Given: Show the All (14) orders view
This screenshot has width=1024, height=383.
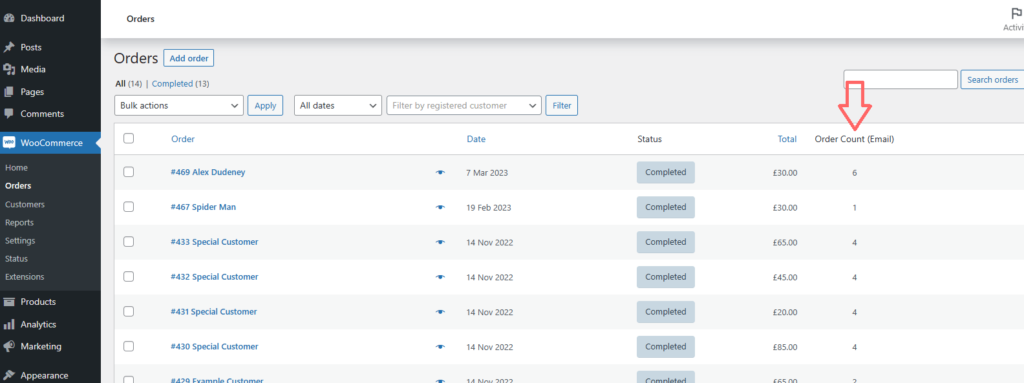Looking at the screenshot, I should pos(128,84).
